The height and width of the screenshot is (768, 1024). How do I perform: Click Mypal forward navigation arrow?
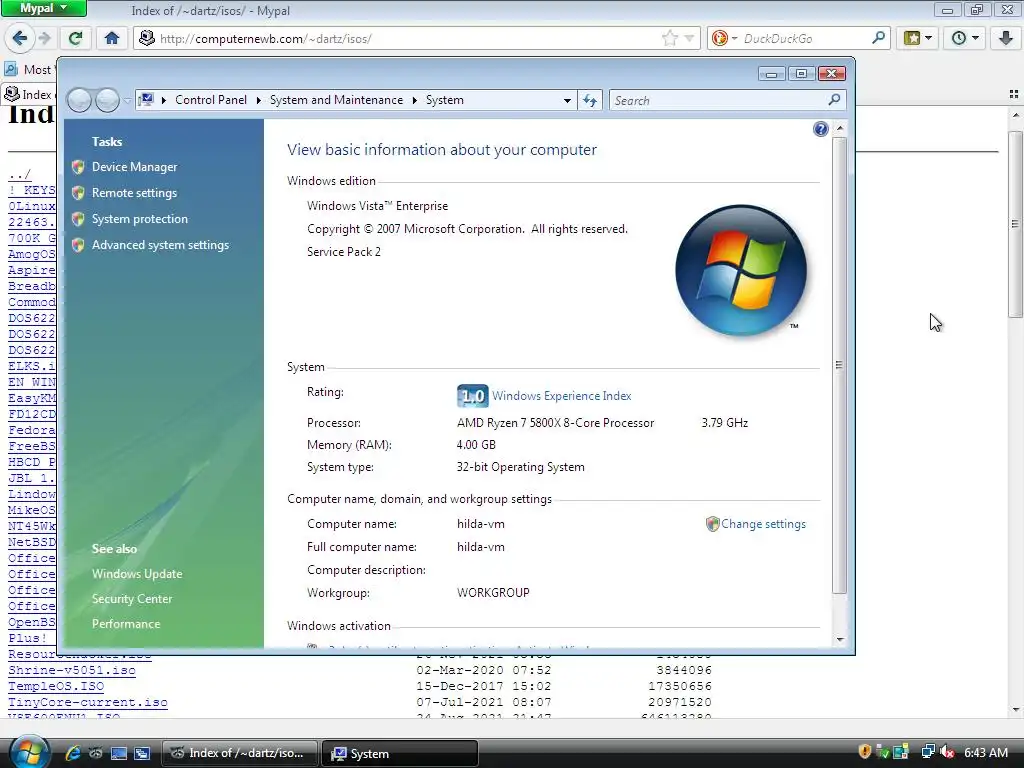coord(44,39)
